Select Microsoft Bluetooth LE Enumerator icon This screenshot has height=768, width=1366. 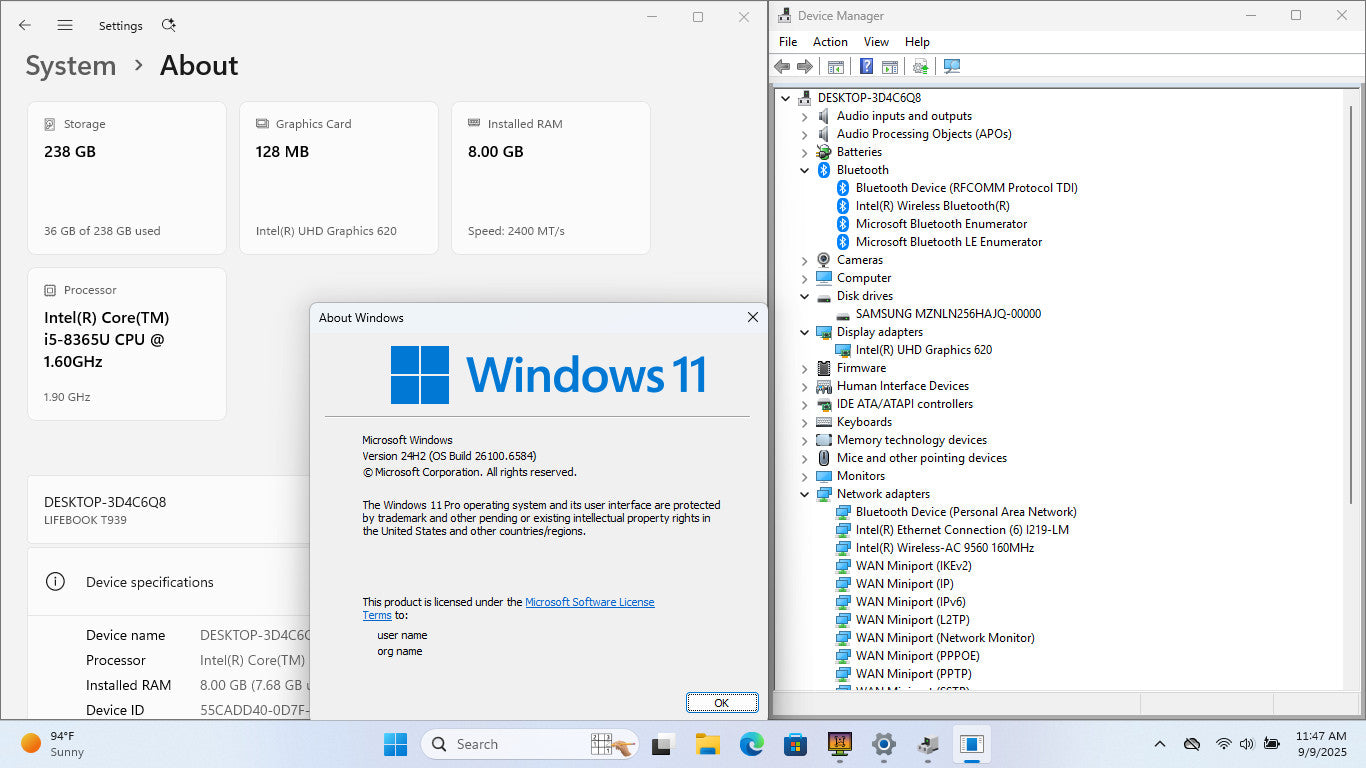point(843,242)
